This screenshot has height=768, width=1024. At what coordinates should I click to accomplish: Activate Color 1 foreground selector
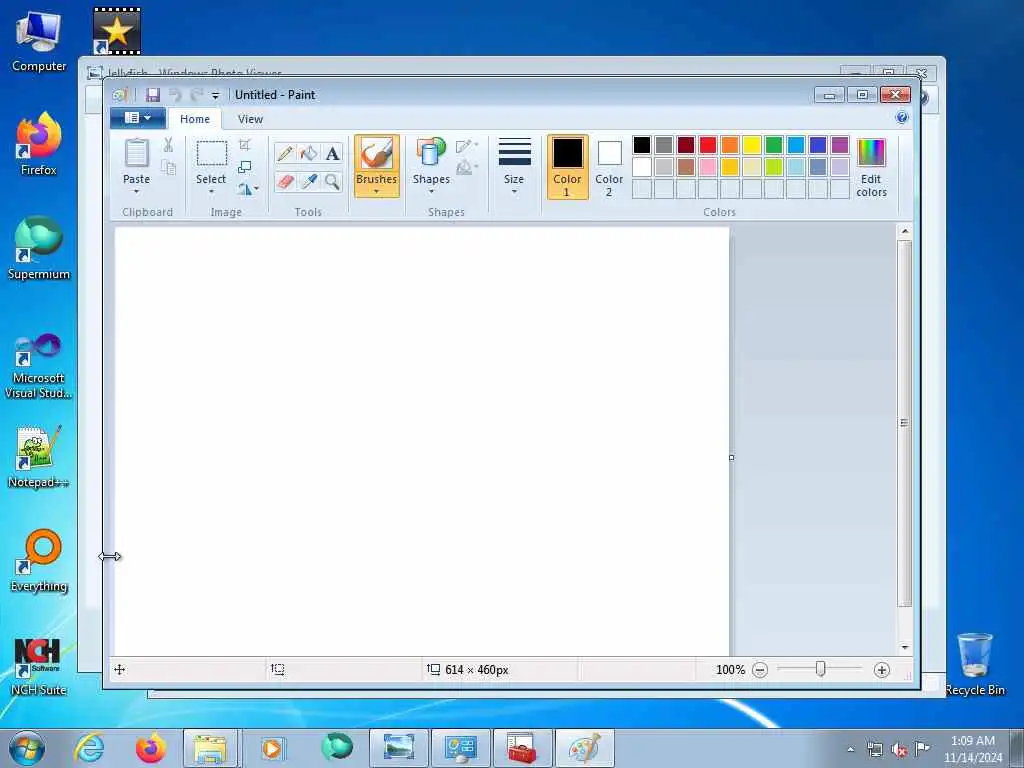568,167
